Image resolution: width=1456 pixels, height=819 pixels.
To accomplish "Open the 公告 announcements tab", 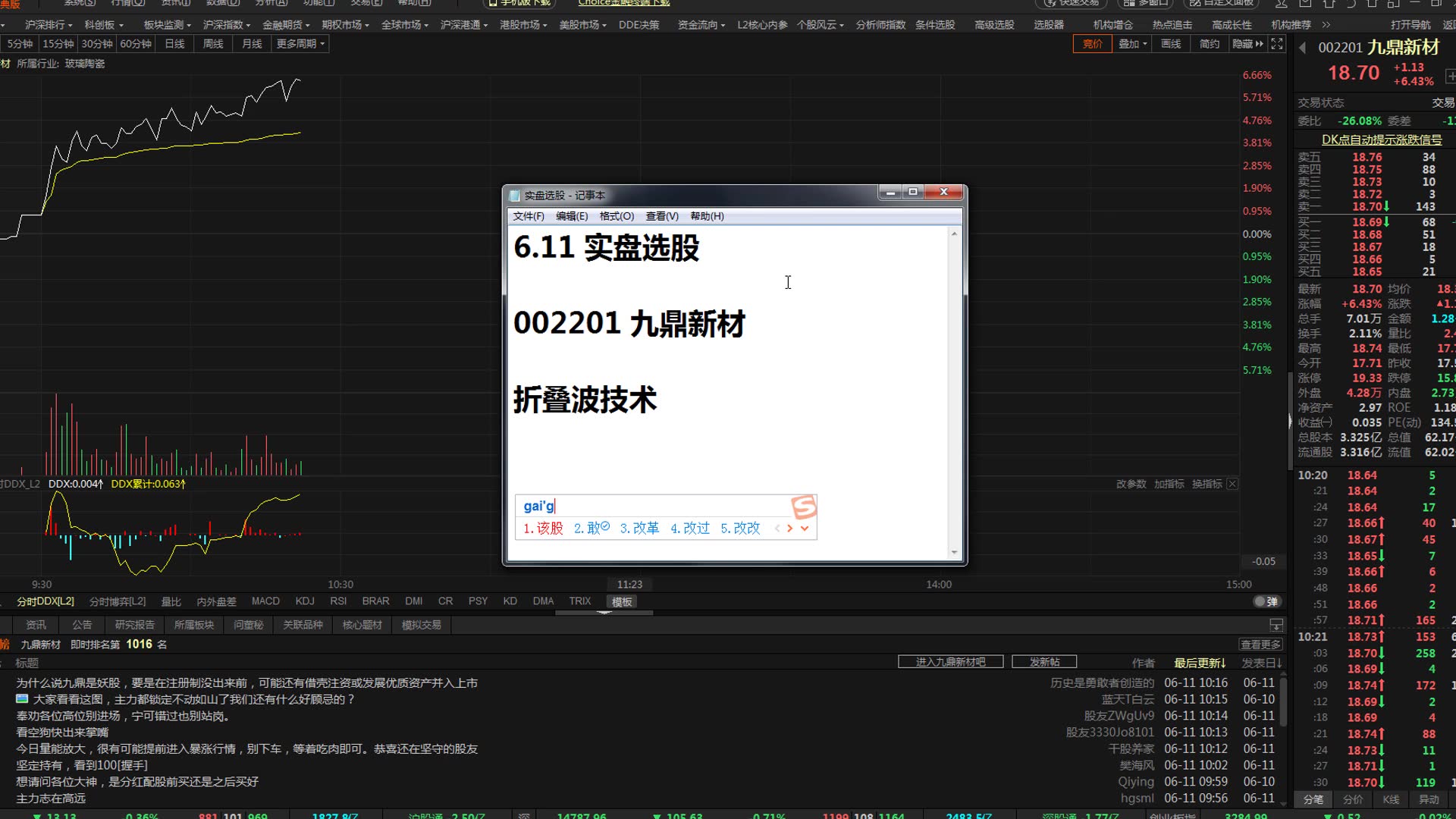I will point(82,625).
